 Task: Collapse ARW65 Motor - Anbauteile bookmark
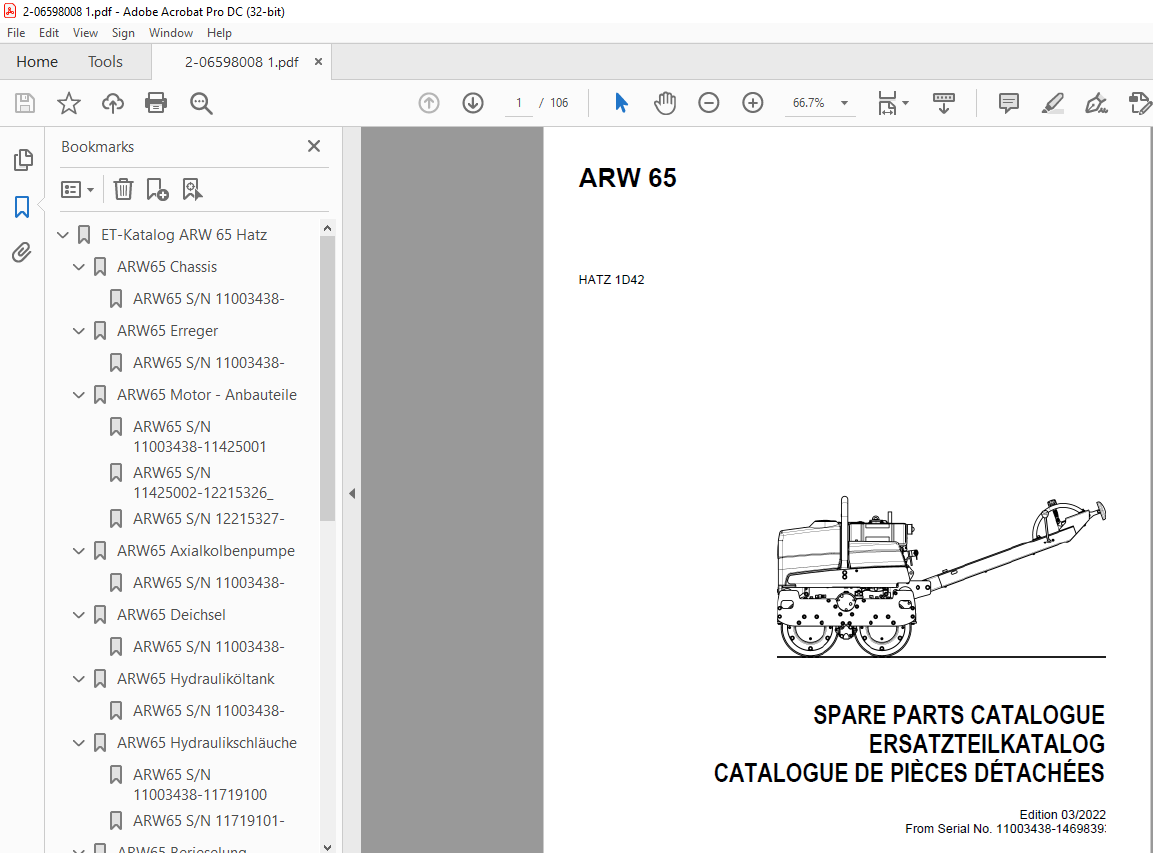point(79,395)
